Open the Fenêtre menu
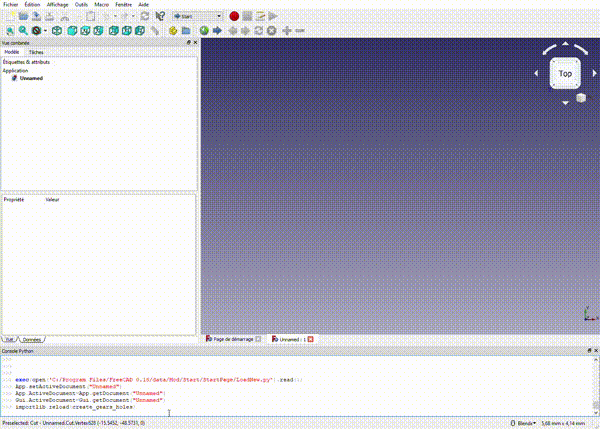The image size is (600, 429). pos(124,5)
